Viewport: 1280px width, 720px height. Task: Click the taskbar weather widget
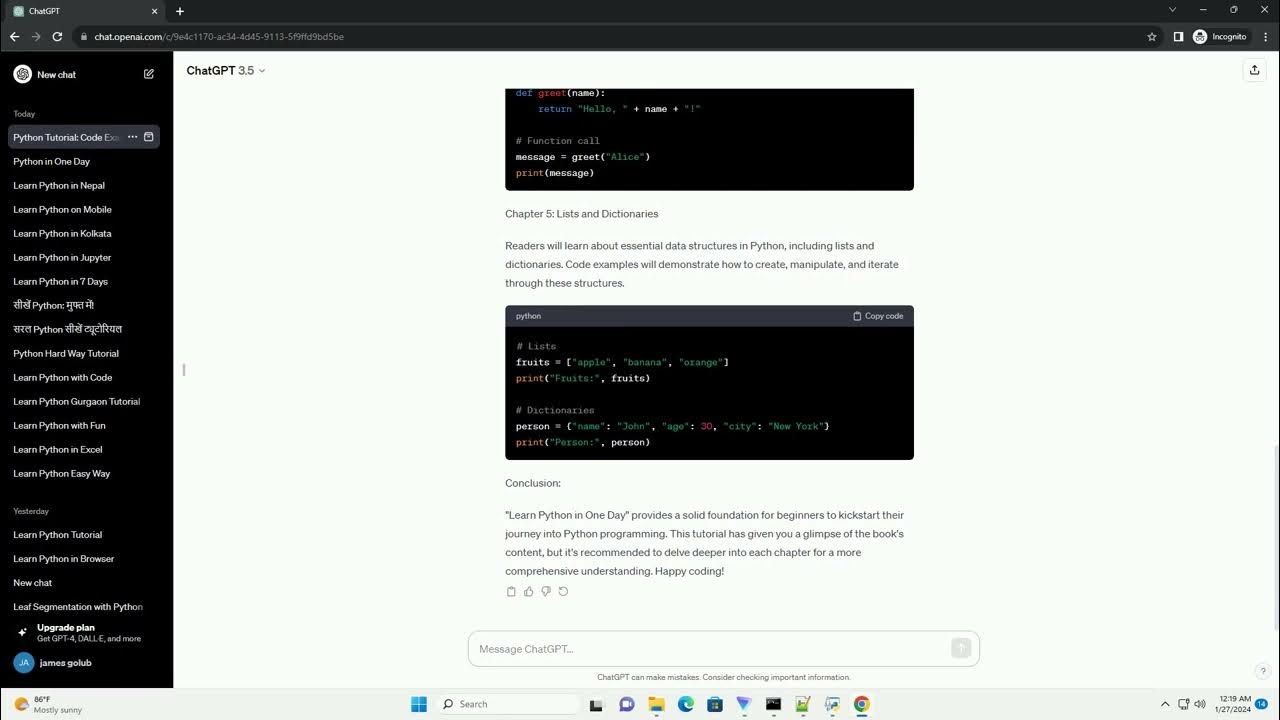[48, 704]
